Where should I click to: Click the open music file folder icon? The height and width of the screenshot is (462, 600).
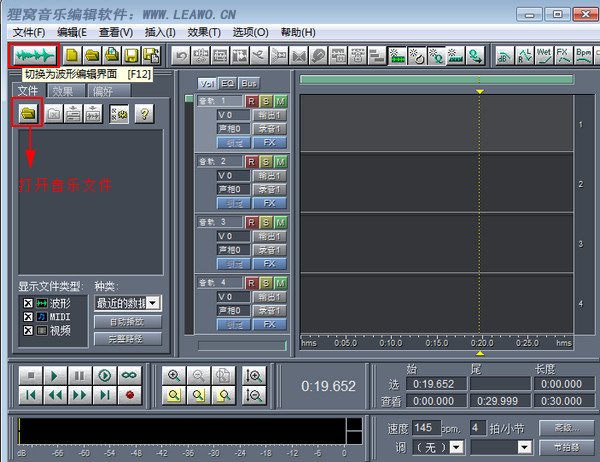(27, 114)
